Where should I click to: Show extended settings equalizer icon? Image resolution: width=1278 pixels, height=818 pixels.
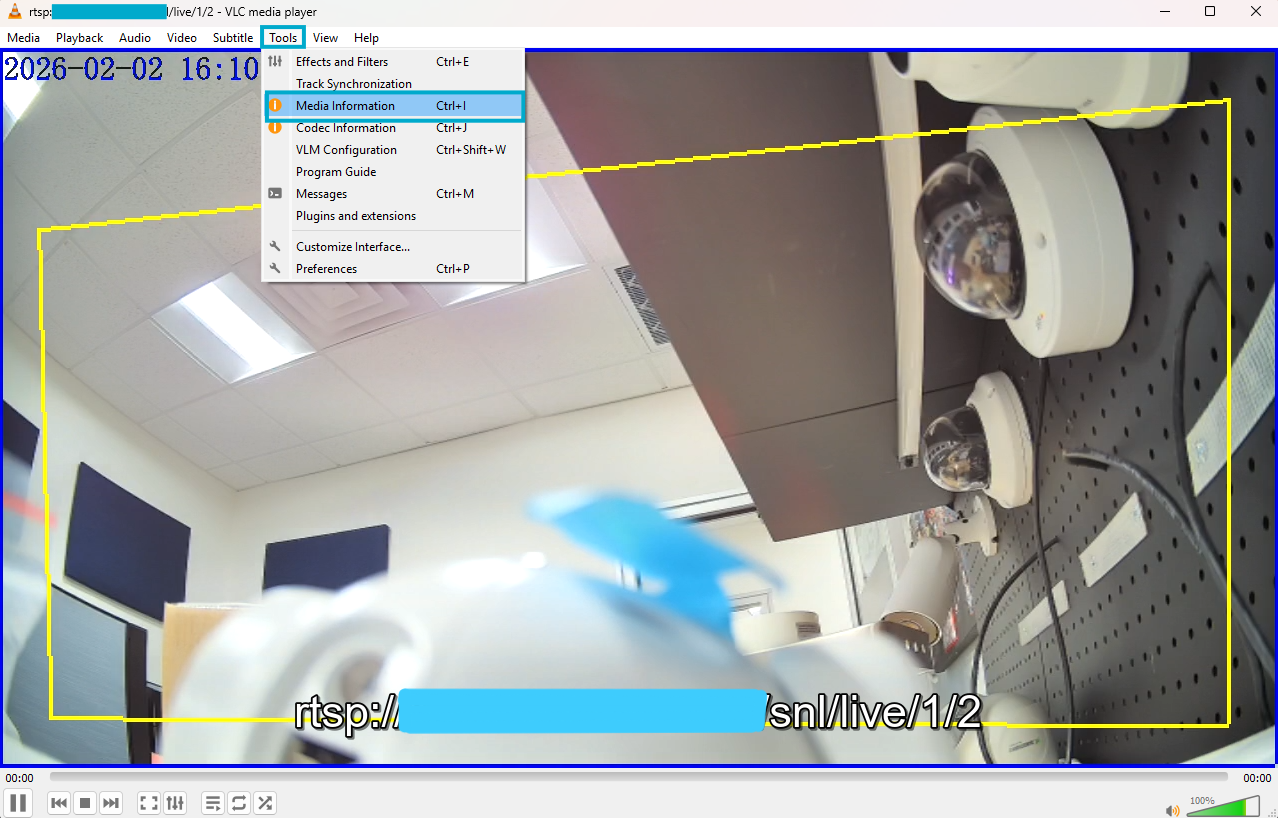[x=175, y=802]
